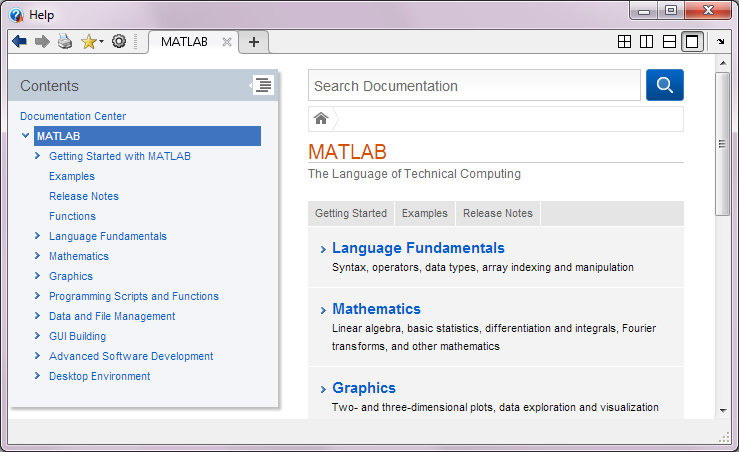This screenshot has height=452, width=739.
Task: Minimize the Help window
Action: pyautogui.click(x=644, y=10)
